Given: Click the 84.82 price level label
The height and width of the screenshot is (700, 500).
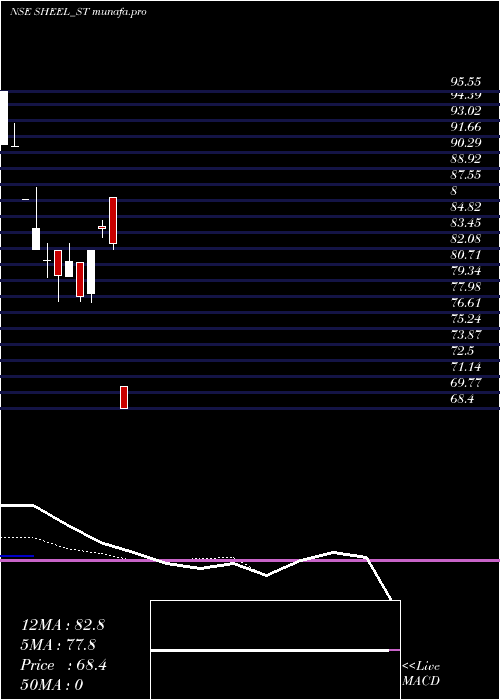Looking at the screenshot, I should point(466,207).
